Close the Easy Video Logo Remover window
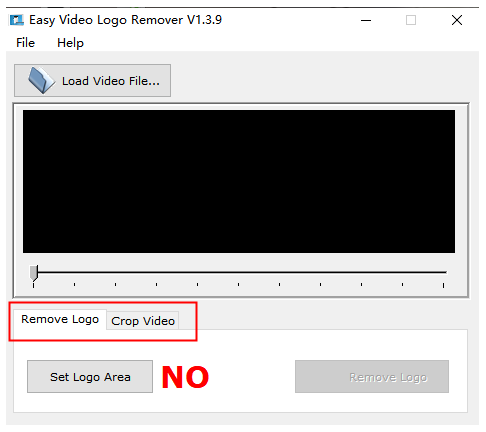 click(457, 20)
